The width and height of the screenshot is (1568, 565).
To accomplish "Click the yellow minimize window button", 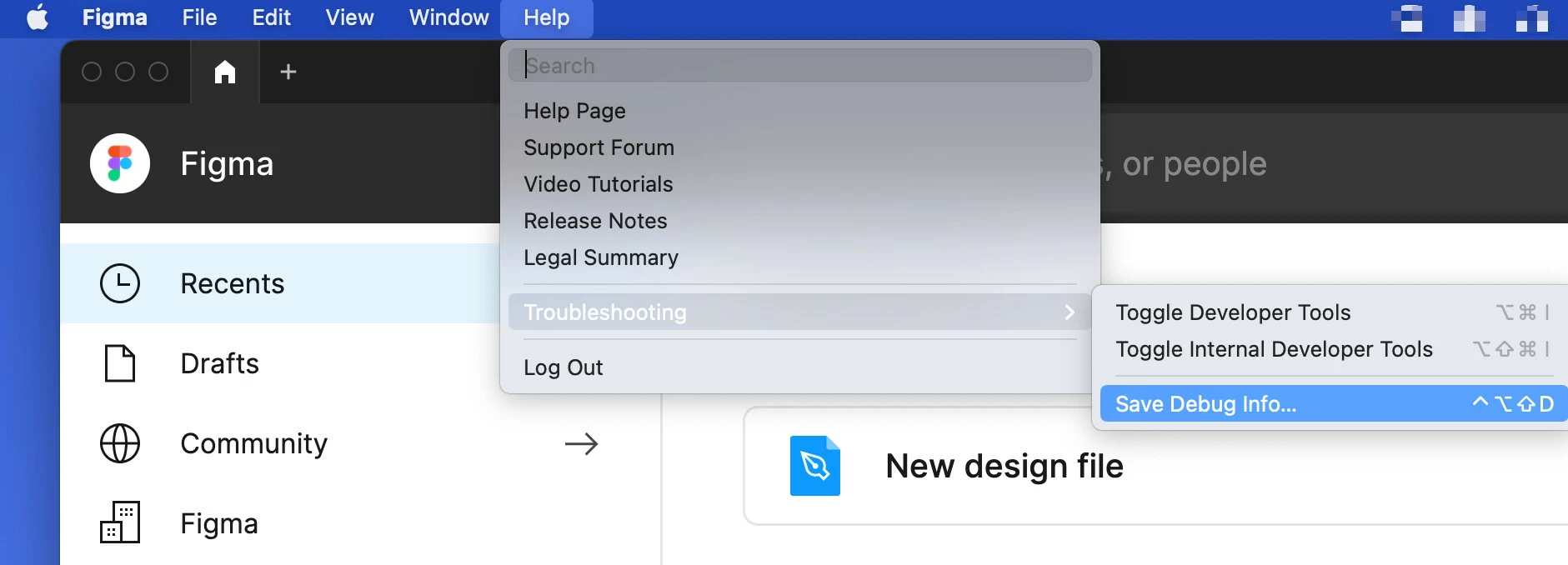I will (125, 72).
